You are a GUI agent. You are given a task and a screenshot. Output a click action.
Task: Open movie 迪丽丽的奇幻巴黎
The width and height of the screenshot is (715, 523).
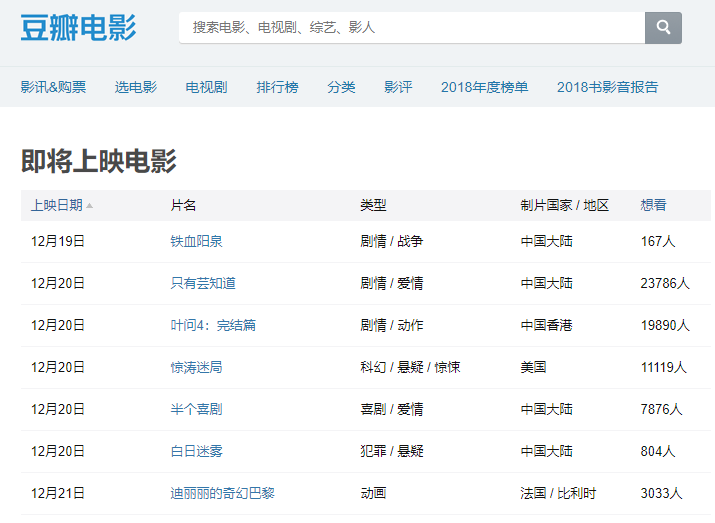coord(223,493)
